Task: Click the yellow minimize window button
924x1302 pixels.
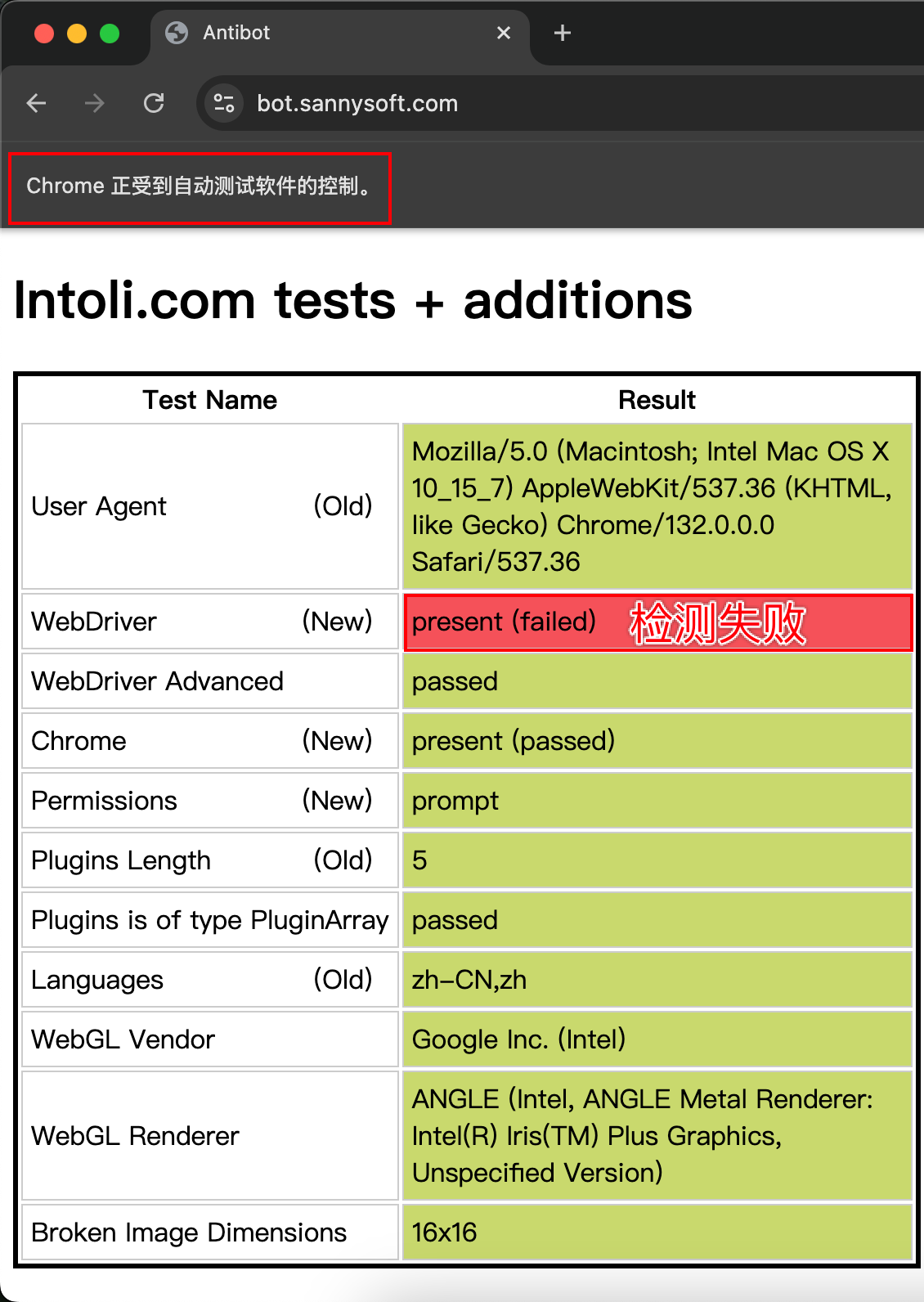Action: (77, 33)
